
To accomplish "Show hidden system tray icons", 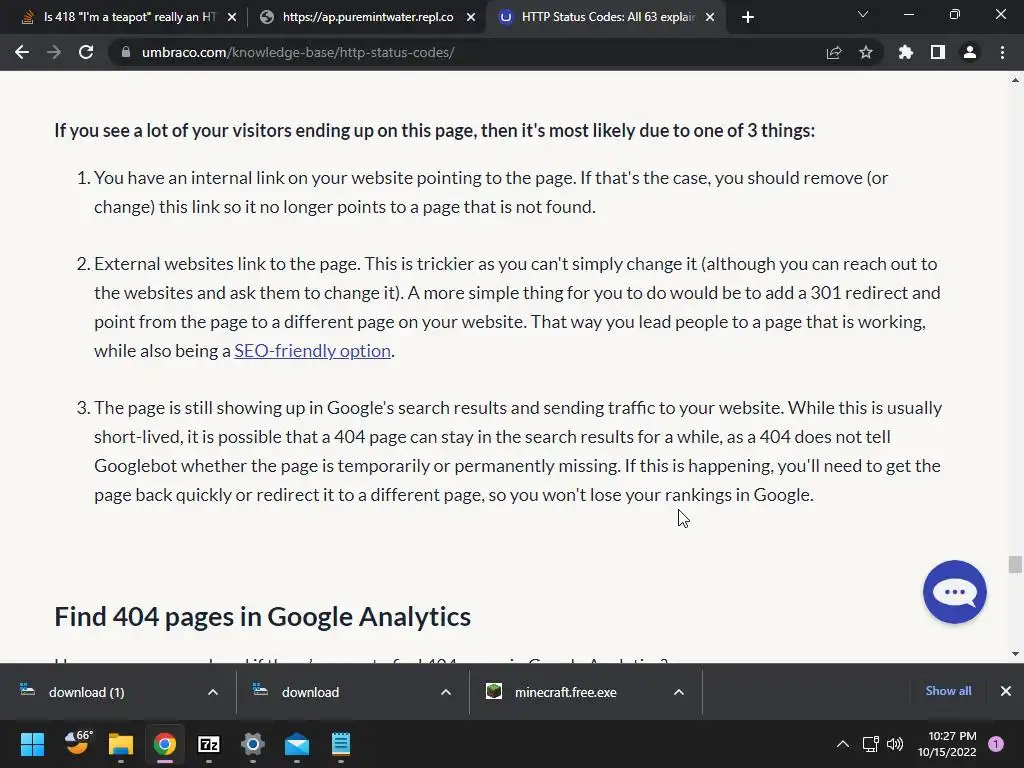I will [x=842, y=744].
